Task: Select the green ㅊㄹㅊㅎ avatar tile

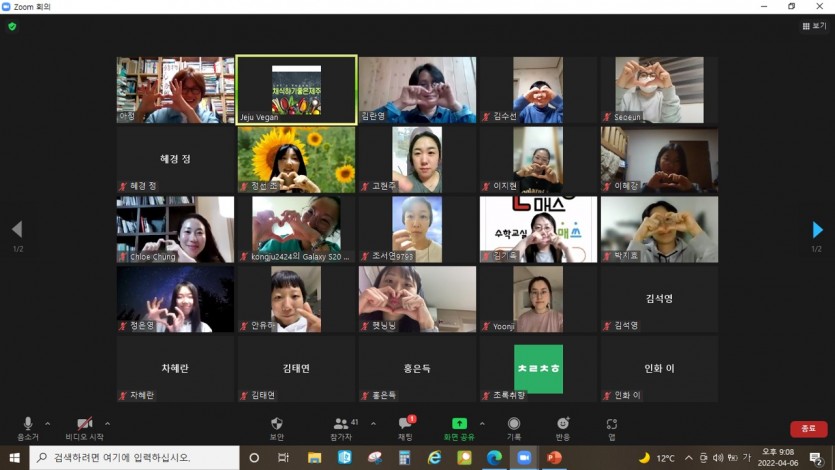Action: point(538,369)
